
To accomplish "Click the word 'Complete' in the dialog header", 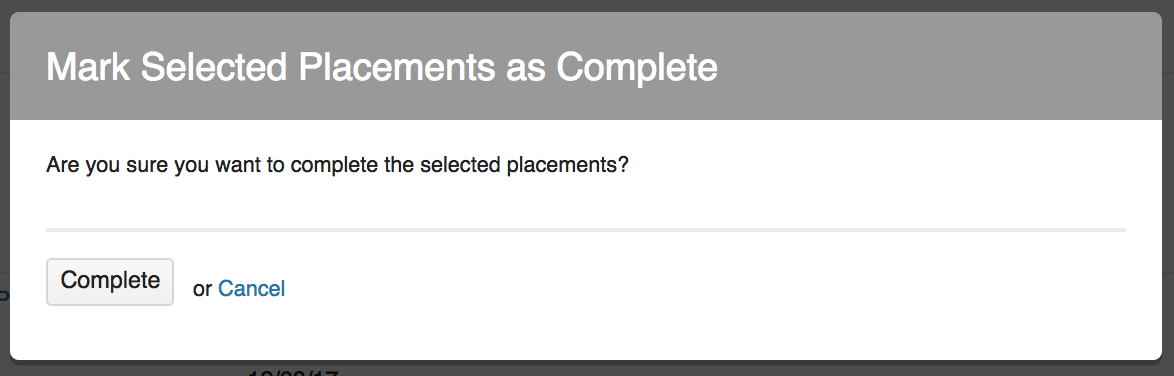I will pos(637,67).
